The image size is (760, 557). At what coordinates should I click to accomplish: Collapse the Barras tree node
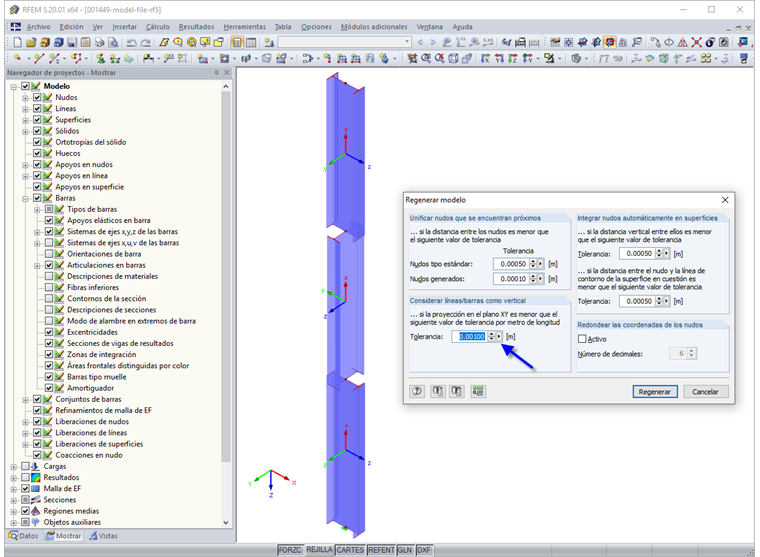click(25, 198)
